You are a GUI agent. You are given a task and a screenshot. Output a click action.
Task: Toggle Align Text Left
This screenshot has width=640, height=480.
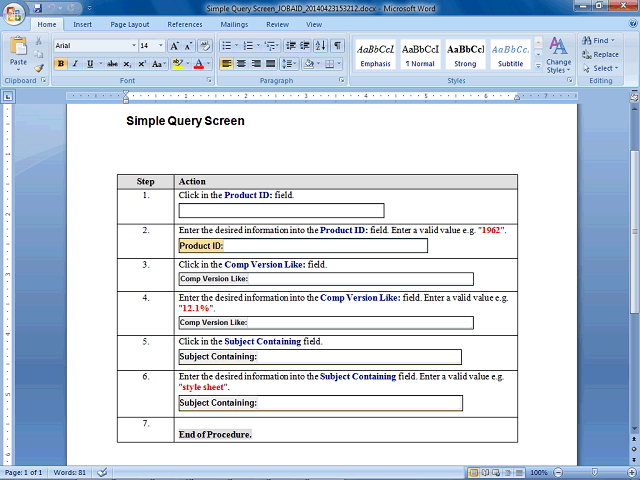(227, 64)
